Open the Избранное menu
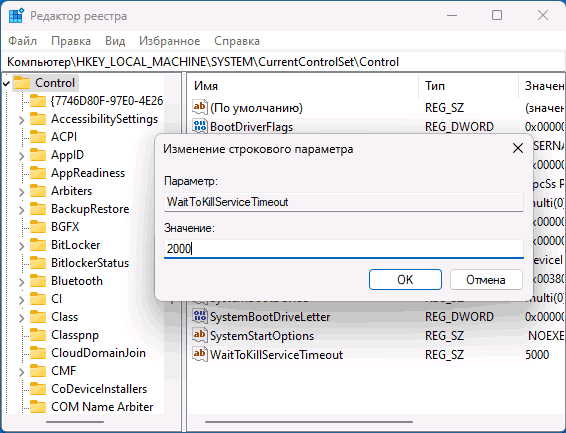The width and height of the screenshot is (566, 433). pyautogui.click(x=170, y=41)
